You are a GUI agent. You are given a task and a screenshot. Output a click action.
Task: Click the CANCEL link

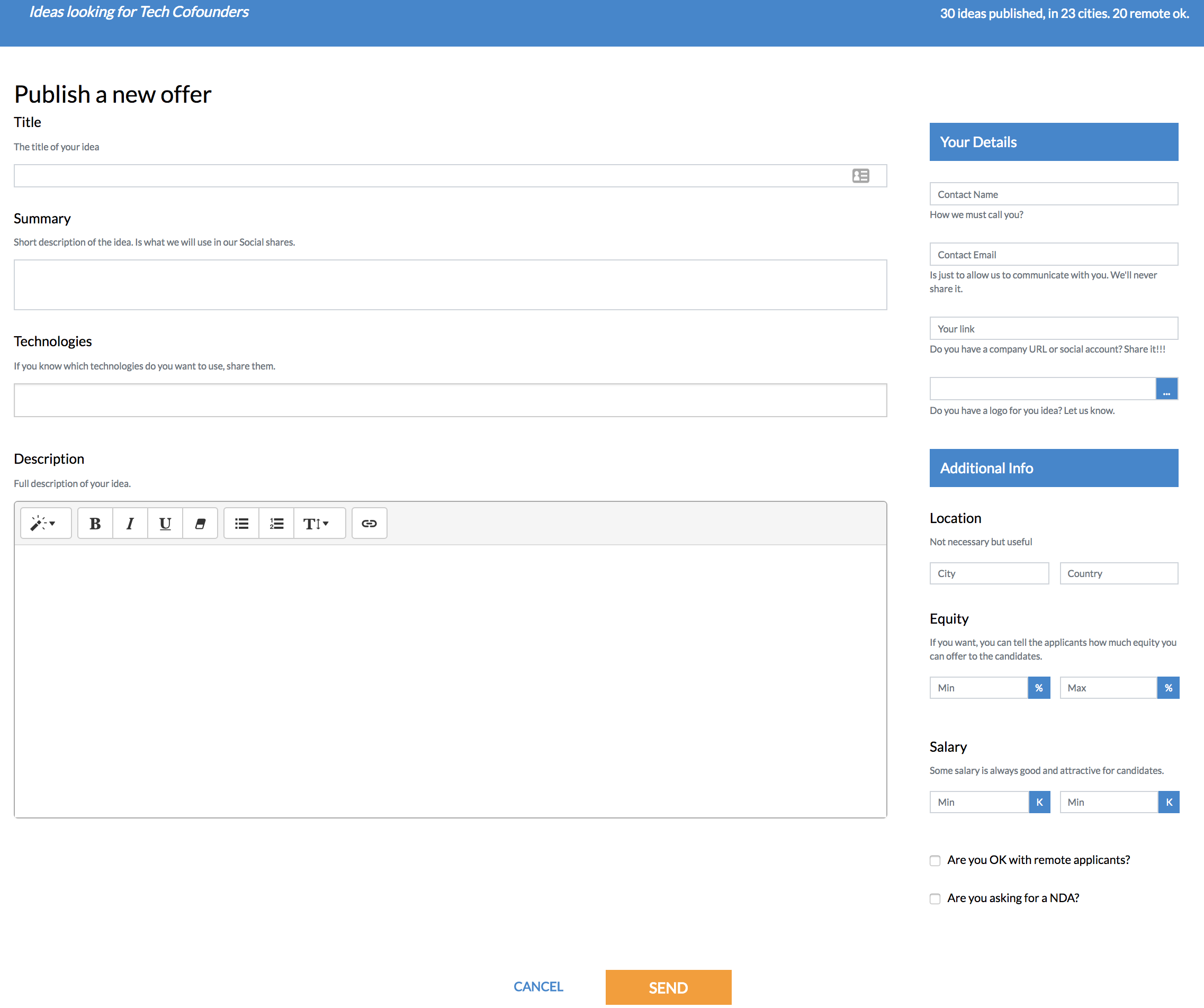pos(538,987)
